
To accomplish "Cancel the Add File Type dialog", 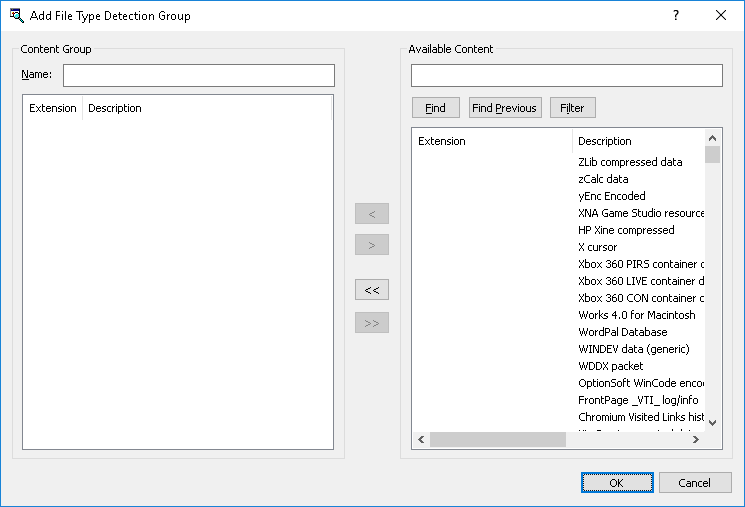I will [x=694, y=483].
